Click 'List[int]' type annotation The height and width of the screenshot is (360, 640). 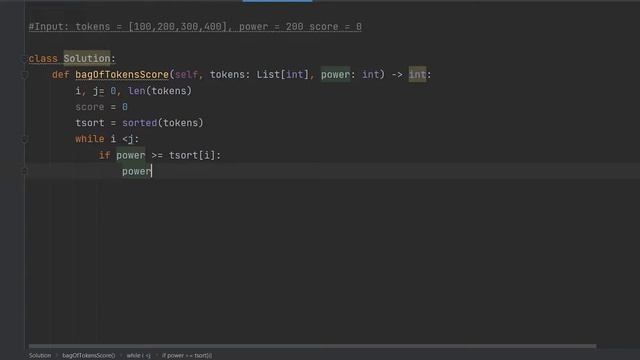click(283, 75)
